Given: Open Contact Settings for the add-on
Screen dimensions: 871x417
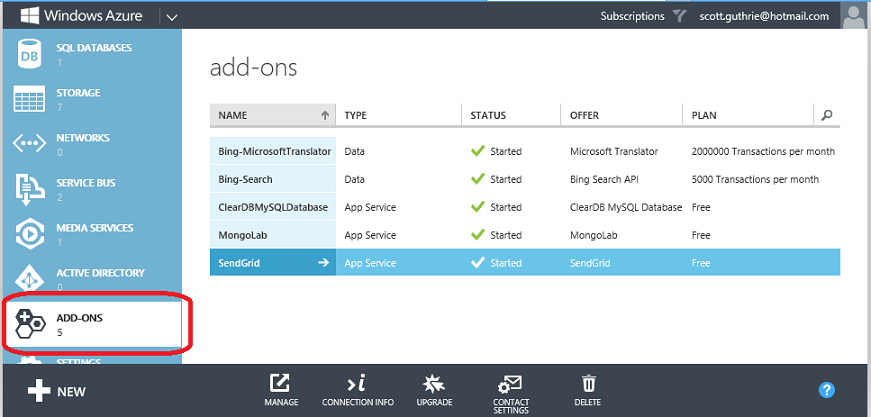Looking at the screenshot, I should 510,394.
